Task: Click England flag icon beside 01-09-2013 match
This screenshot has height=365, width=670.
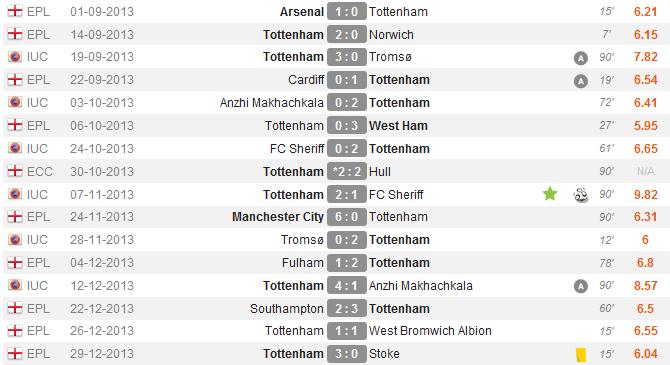Action: click(x=15, y=11)
